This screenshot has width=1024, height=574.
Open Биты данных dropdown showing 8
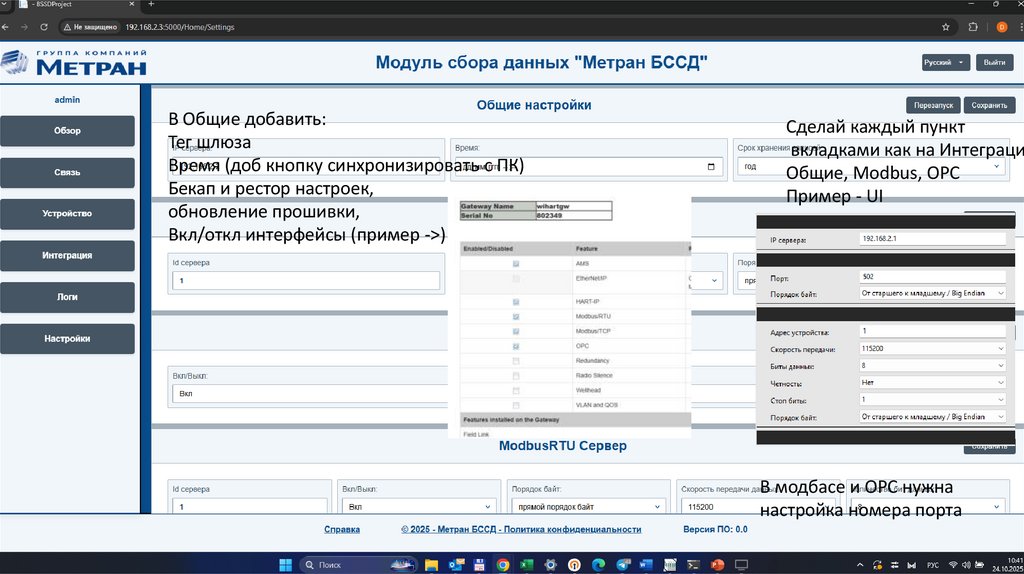932,366
